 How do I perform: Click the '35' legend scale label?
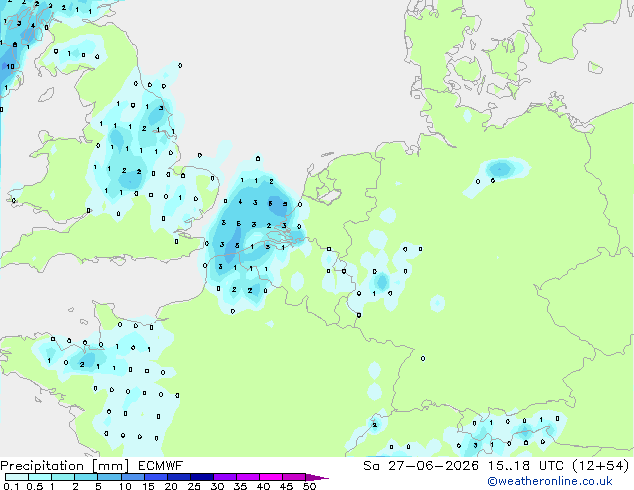[x=240, y=486]
